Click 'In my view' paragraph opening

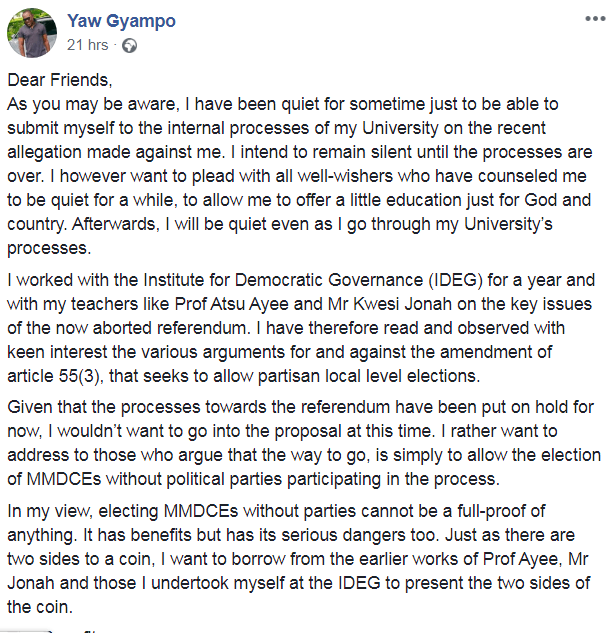[x=50, y=511]
